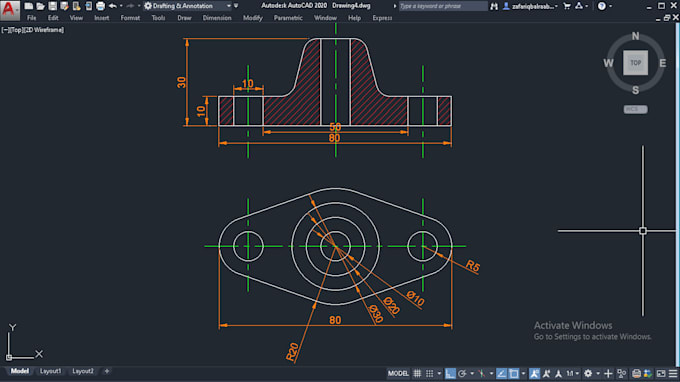Expand the redo history dropdown arrow
This screenshot has height=382, width=680.
coord(139,6)
